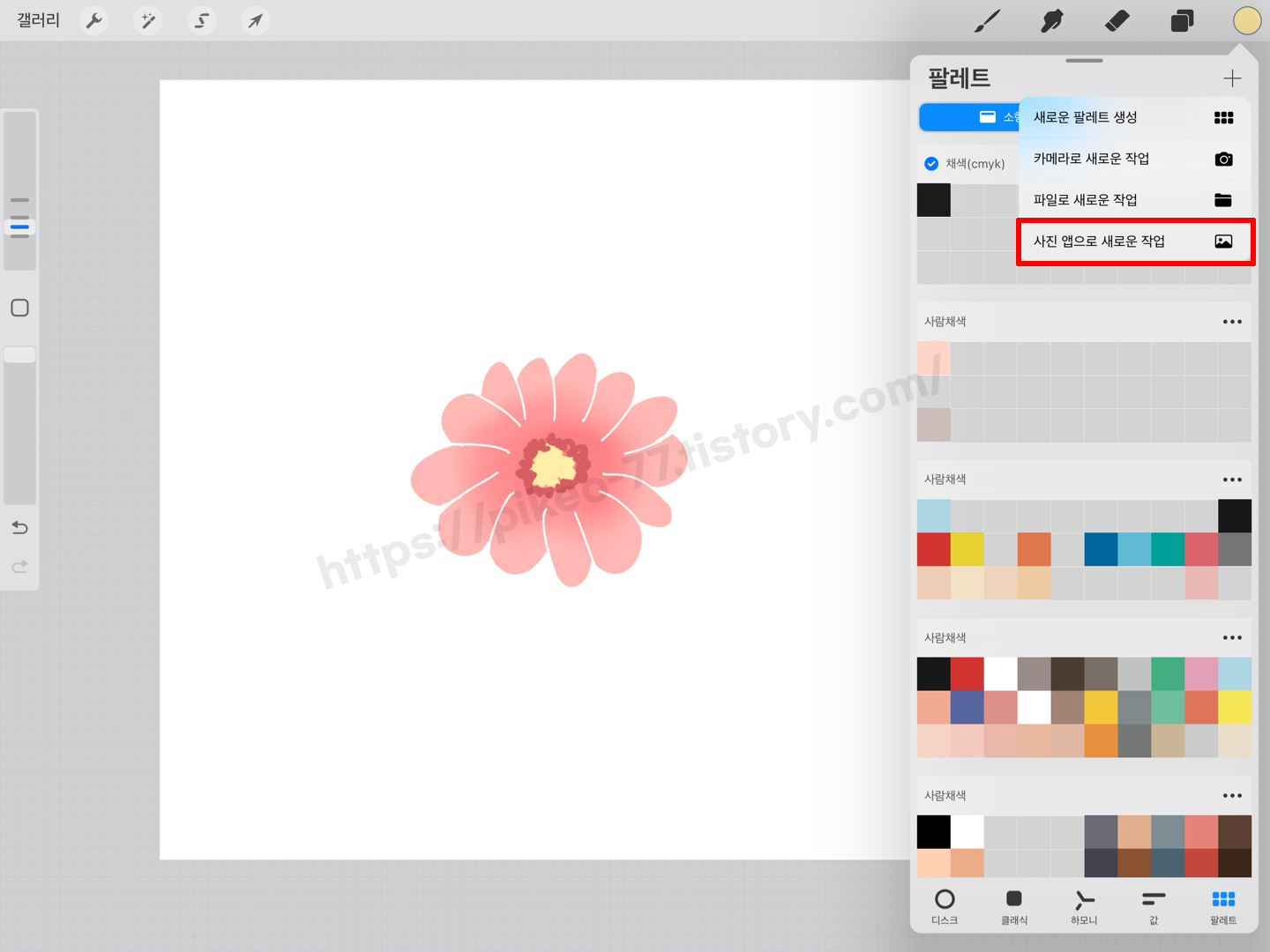Select the Eraser tool

tap(1117, 20)
